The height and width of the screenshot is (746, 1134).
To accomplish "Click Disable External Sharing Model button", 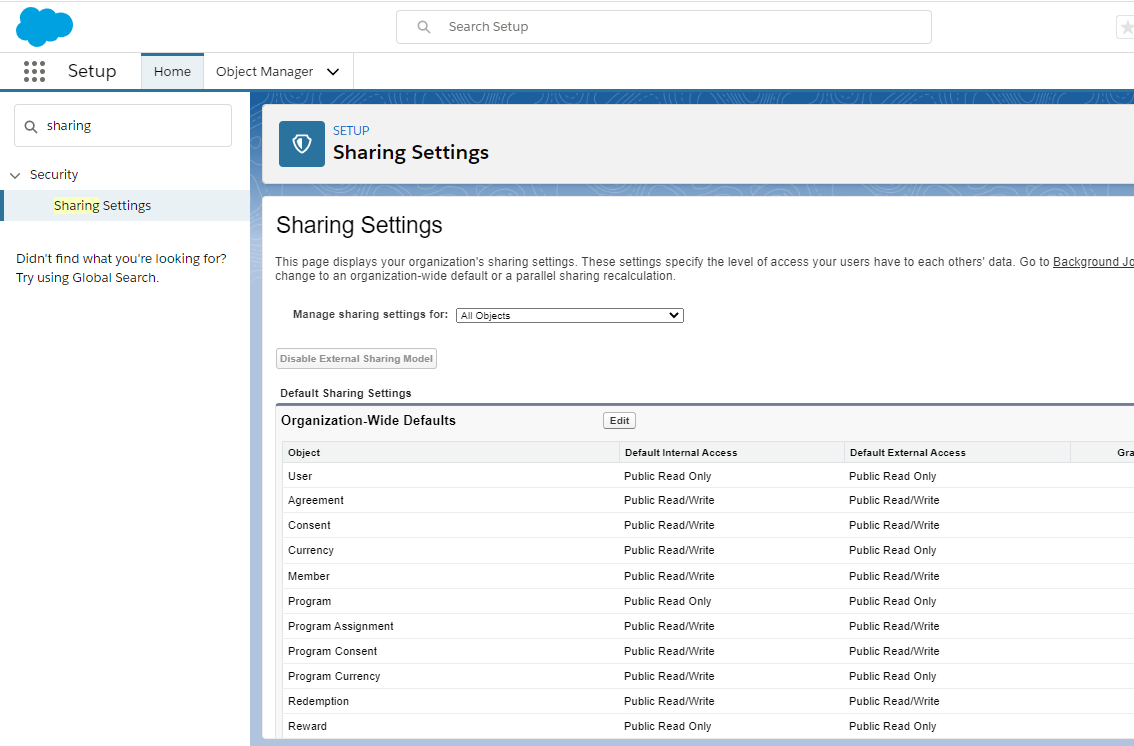I will (x=357, y=359).
